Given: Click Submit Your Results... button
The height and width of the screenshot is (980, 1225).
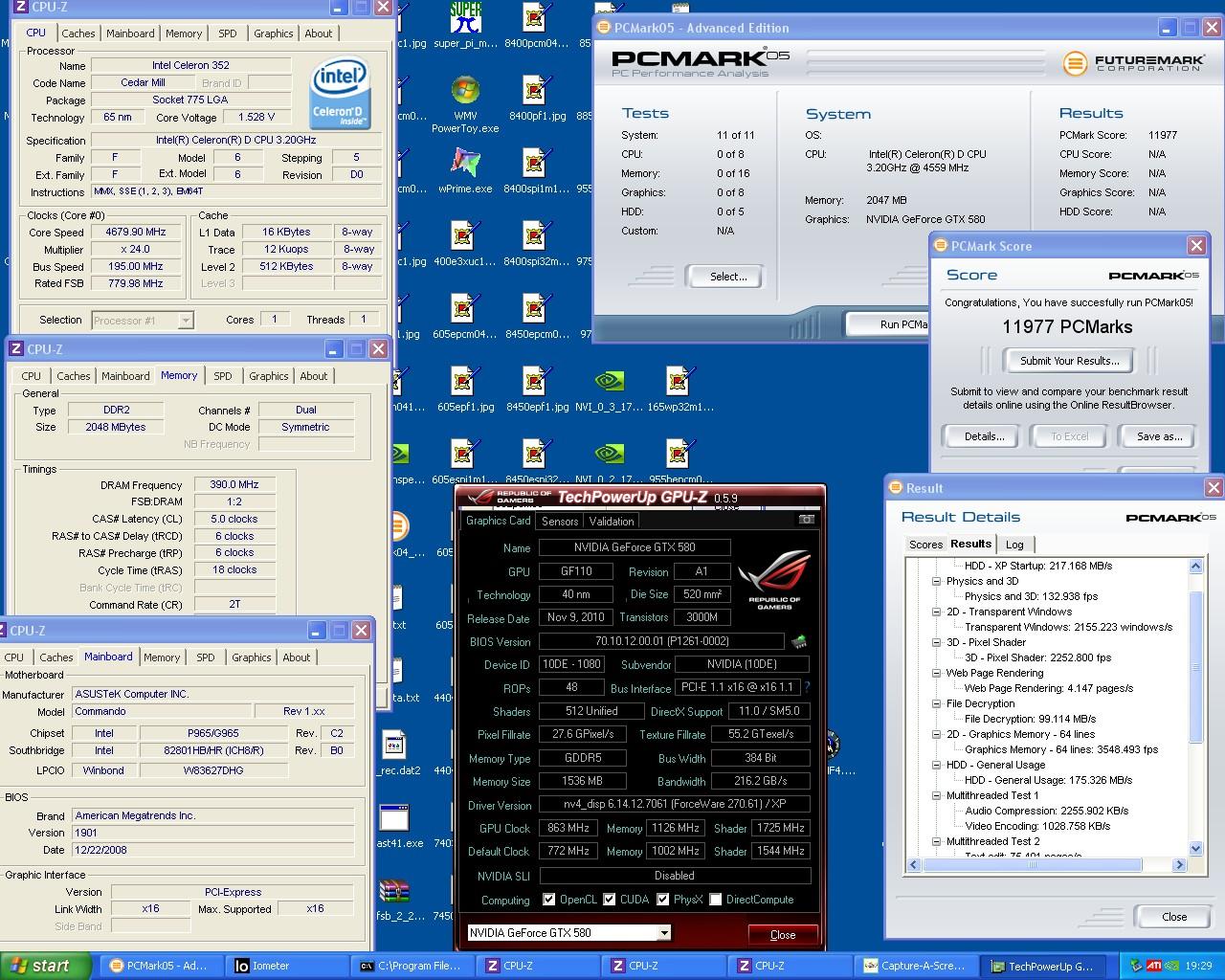Looking at the screenshot, I should [x=1069, y=361].
